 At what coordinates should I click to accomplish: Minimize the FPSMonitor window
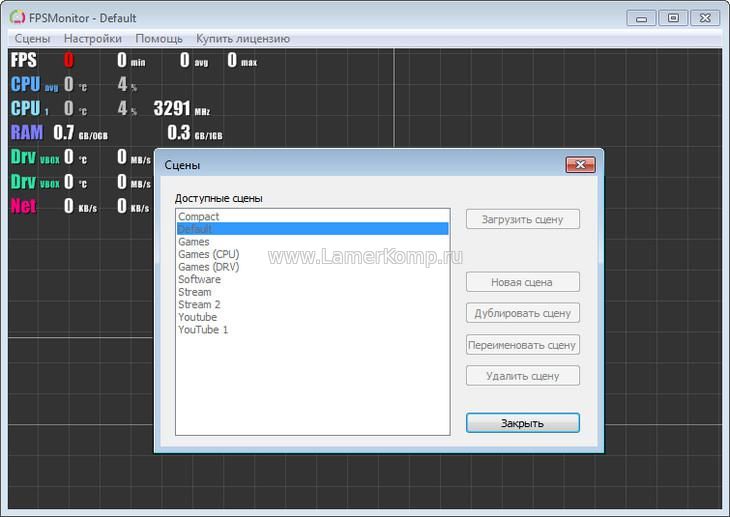[x=641, y=18]
